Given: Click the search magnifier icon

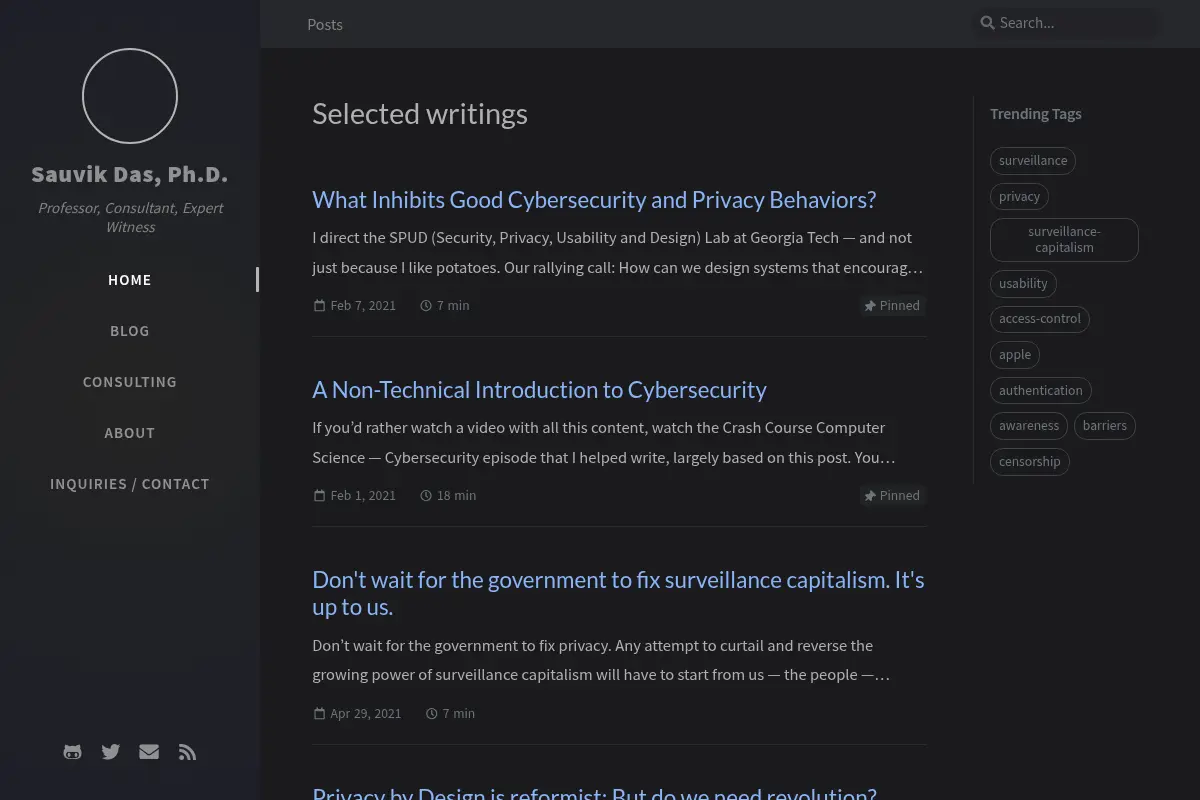Looking at the screenshot, I should 987,23.
